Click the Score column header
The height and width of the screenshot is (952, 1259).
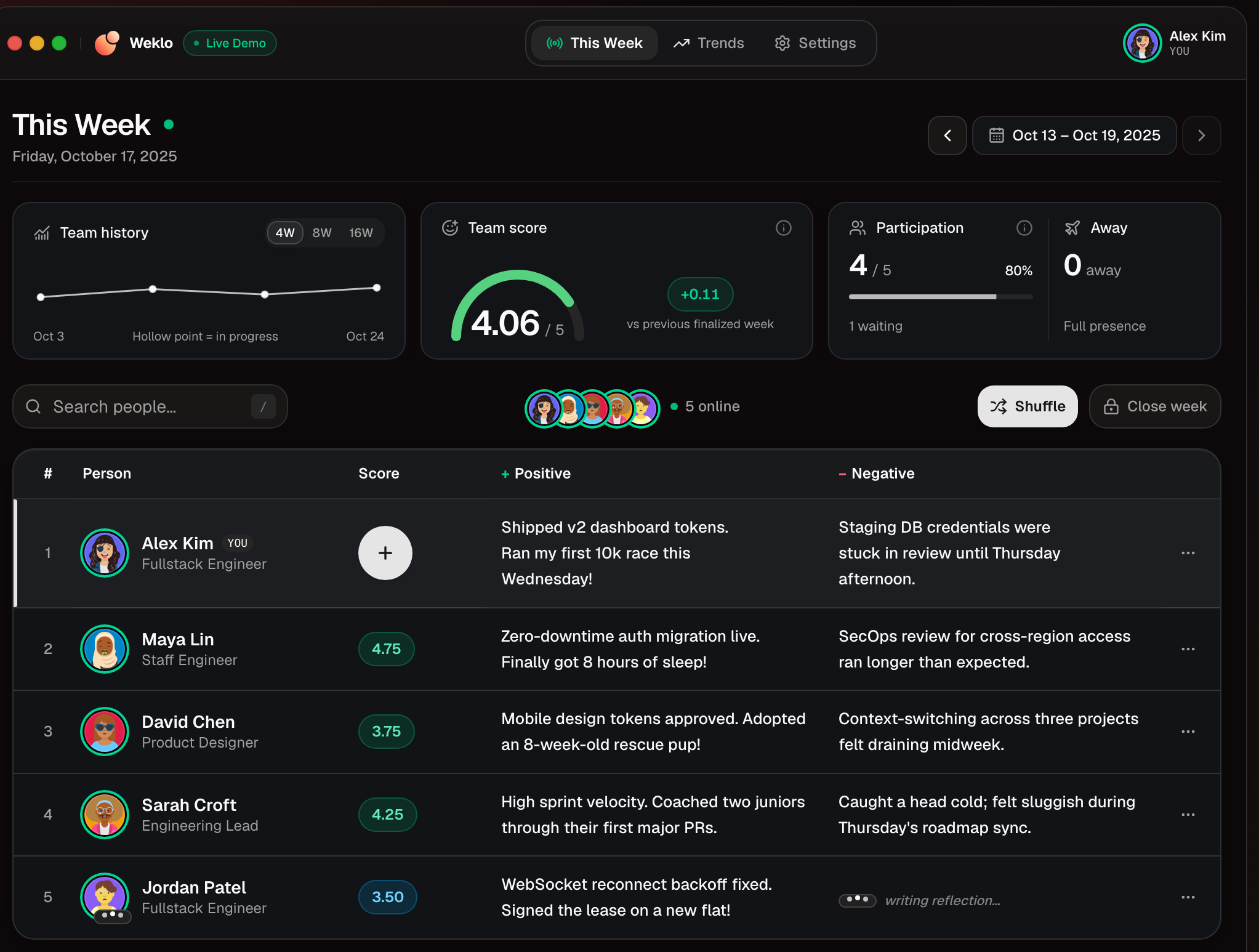click(379, 474)
